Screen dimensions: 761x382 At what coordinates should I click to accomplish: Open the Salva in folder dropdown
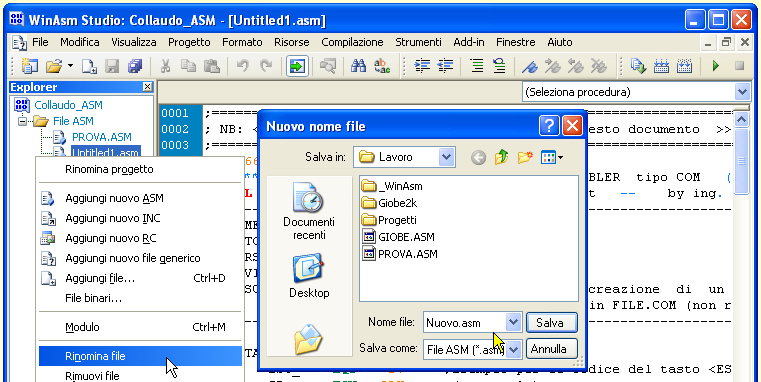coord(446,157)
